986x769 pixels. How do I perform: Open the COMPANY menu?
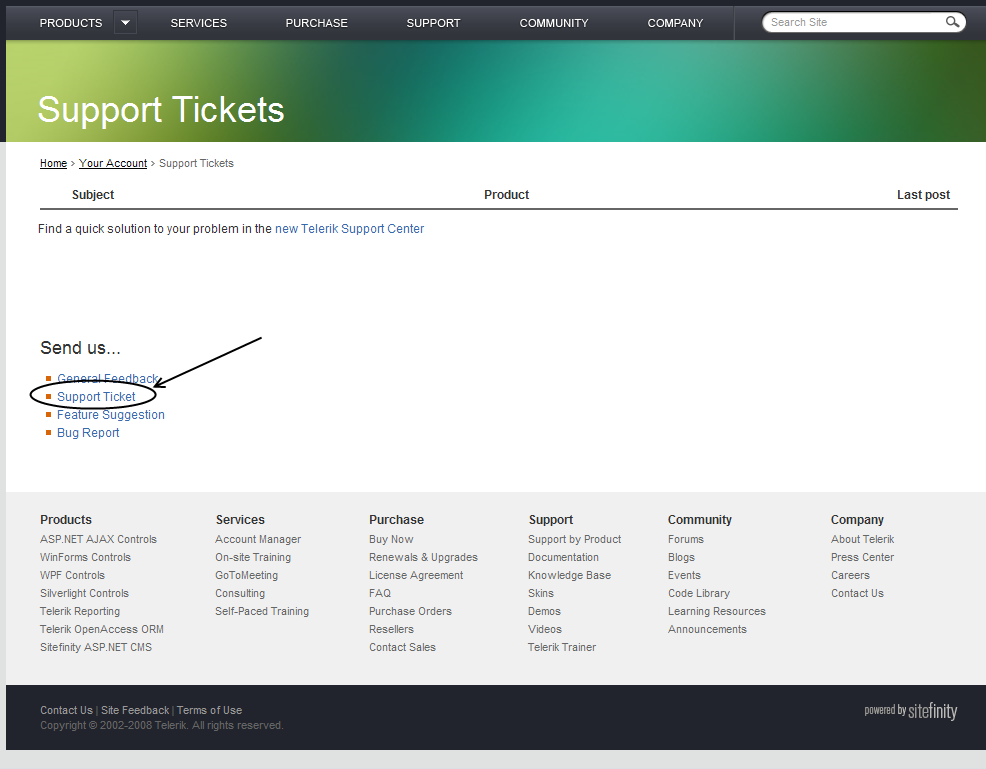tap(675, 23)
